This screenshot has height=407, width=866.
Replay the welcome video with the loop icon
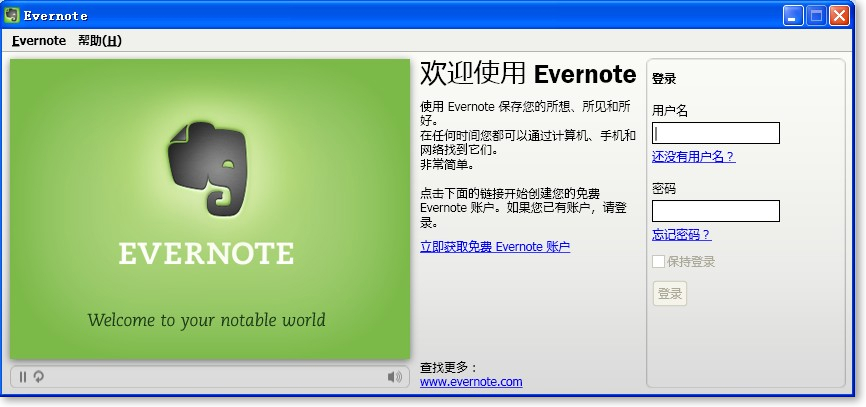pyautogui.click(x=39, y=377)
